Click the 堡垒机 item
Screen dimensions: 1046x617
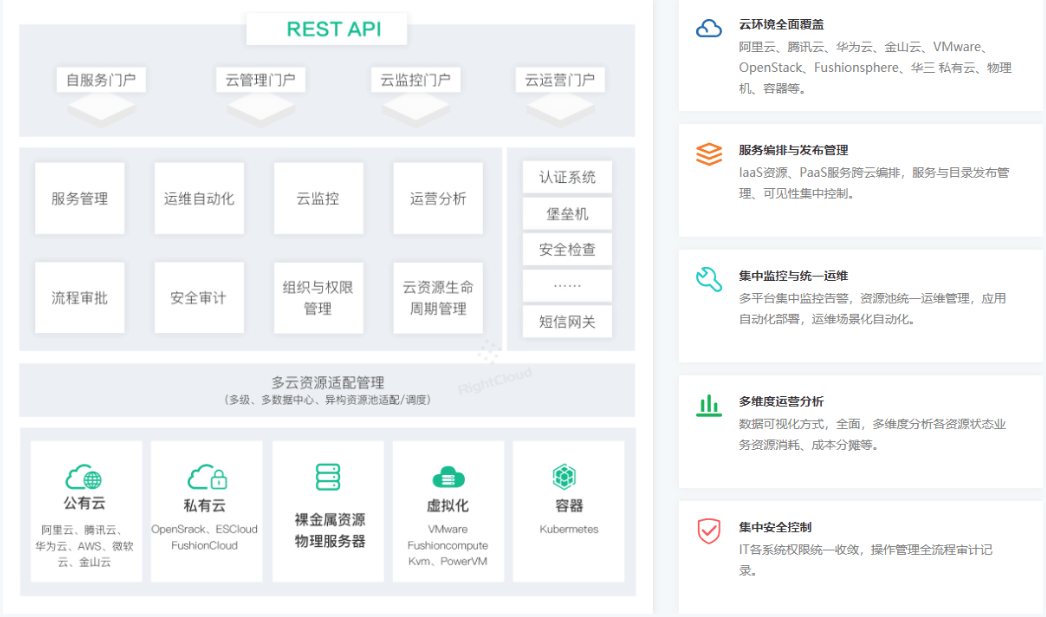tap(567, 213)
